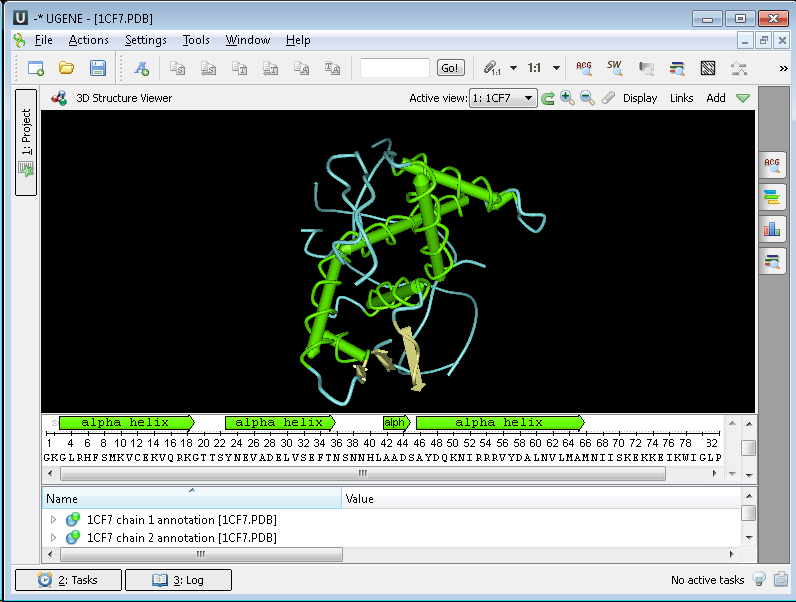The image size is (796, 602).
Task: Click the 'No active tasks' status text
Action: (x=707, y=580)
